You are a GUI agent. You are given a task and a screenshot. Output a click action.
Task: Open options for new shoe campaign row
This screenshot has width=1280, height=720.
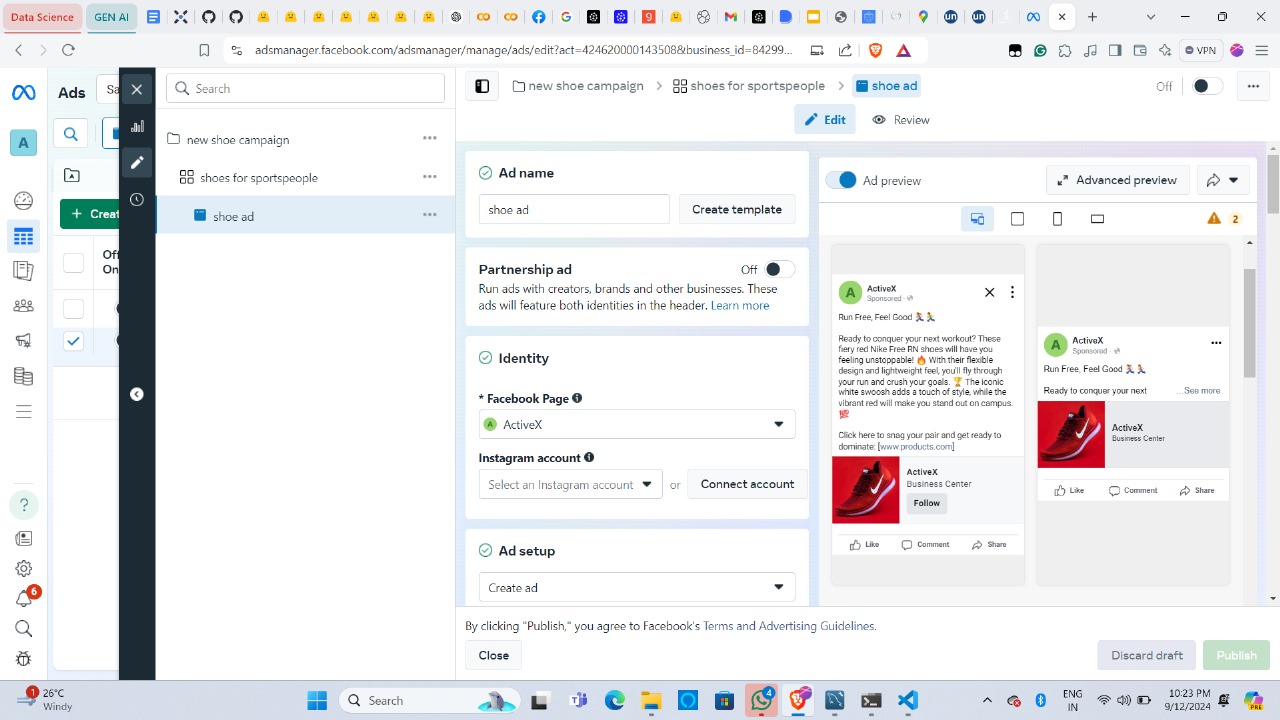pos(429,138)
